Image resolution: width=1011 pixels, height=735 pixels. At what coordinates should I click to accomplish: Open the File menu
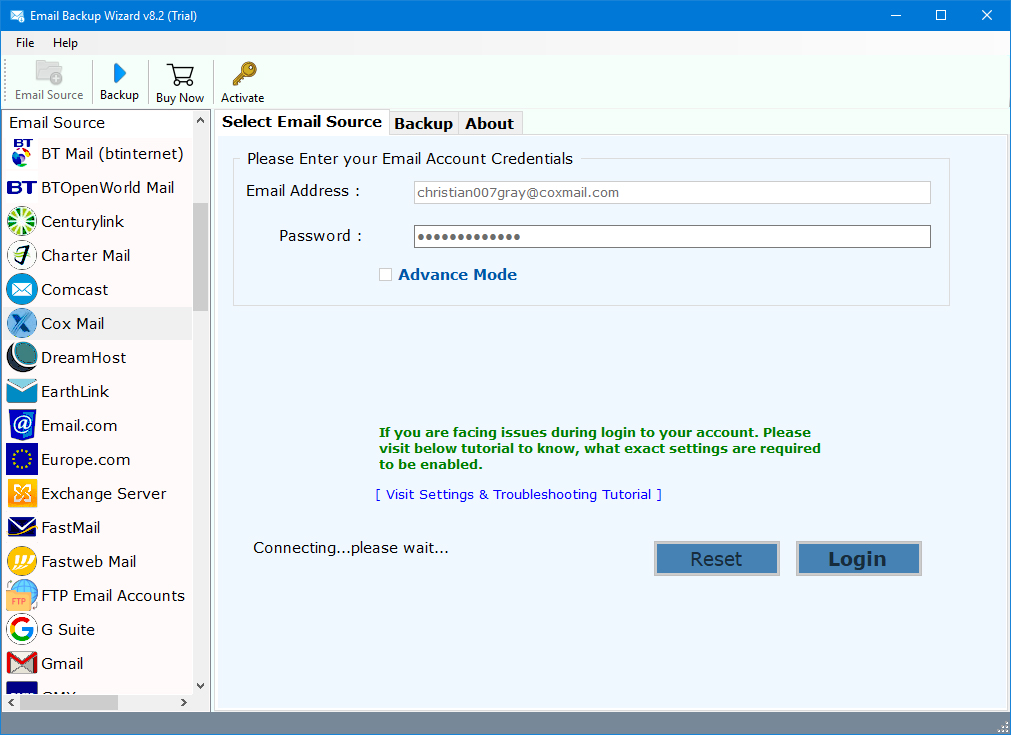[x=25, y=43]
